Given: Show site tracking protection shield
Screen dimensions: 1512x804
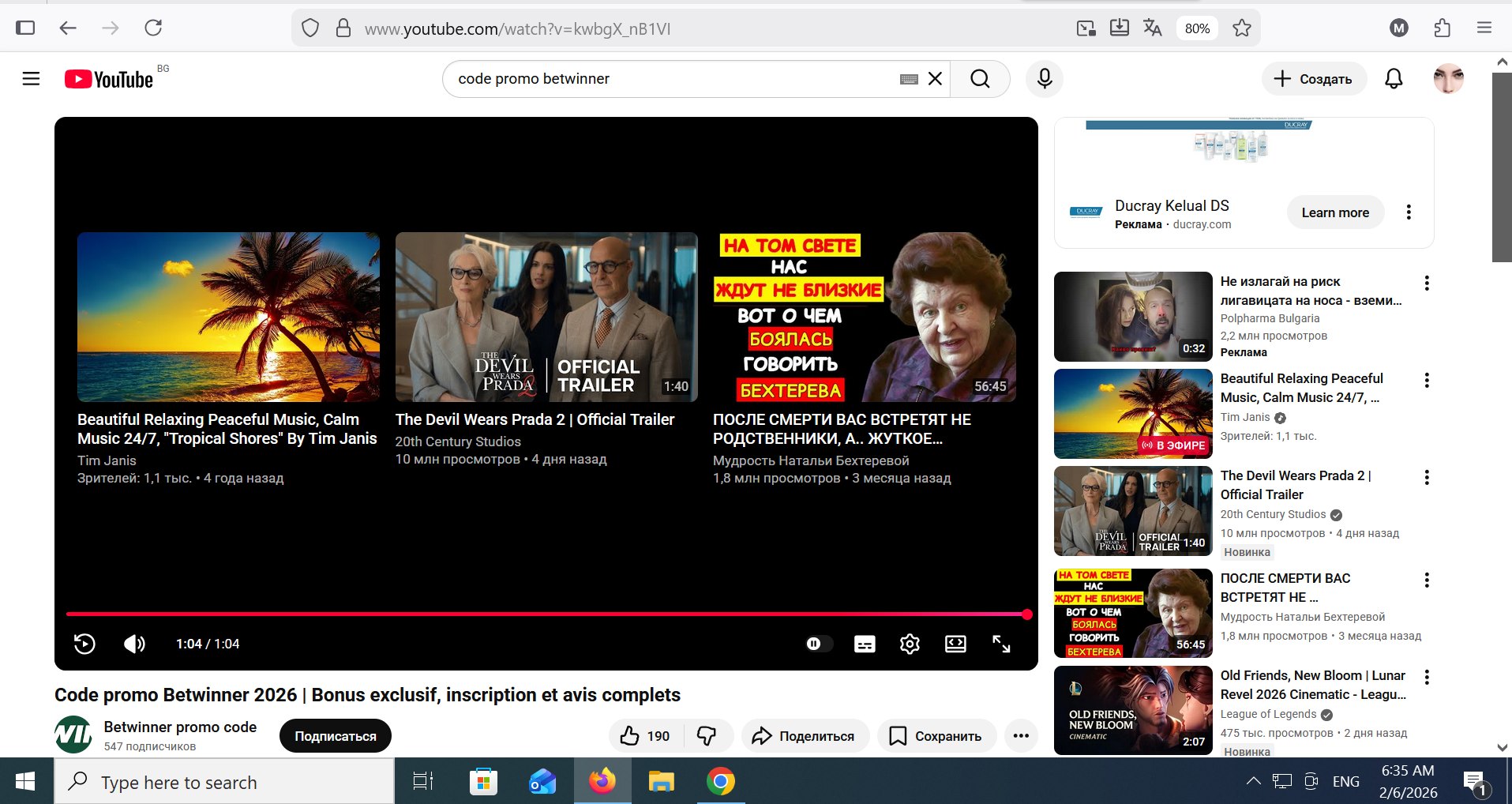Looking at the screenshot, I should tap(310, 28).
